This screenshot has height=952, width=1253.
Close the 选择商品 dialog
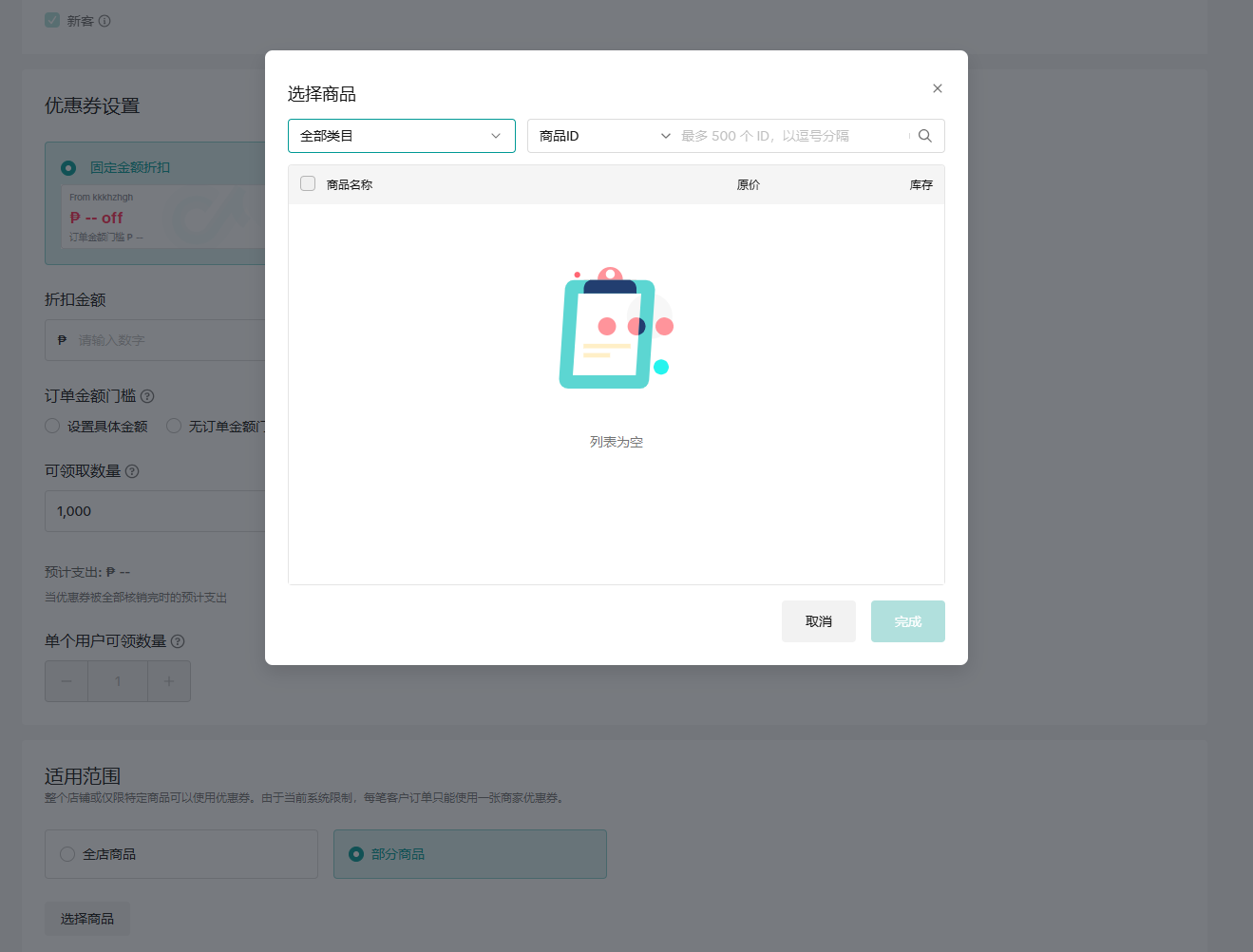(x=937, y=88)
